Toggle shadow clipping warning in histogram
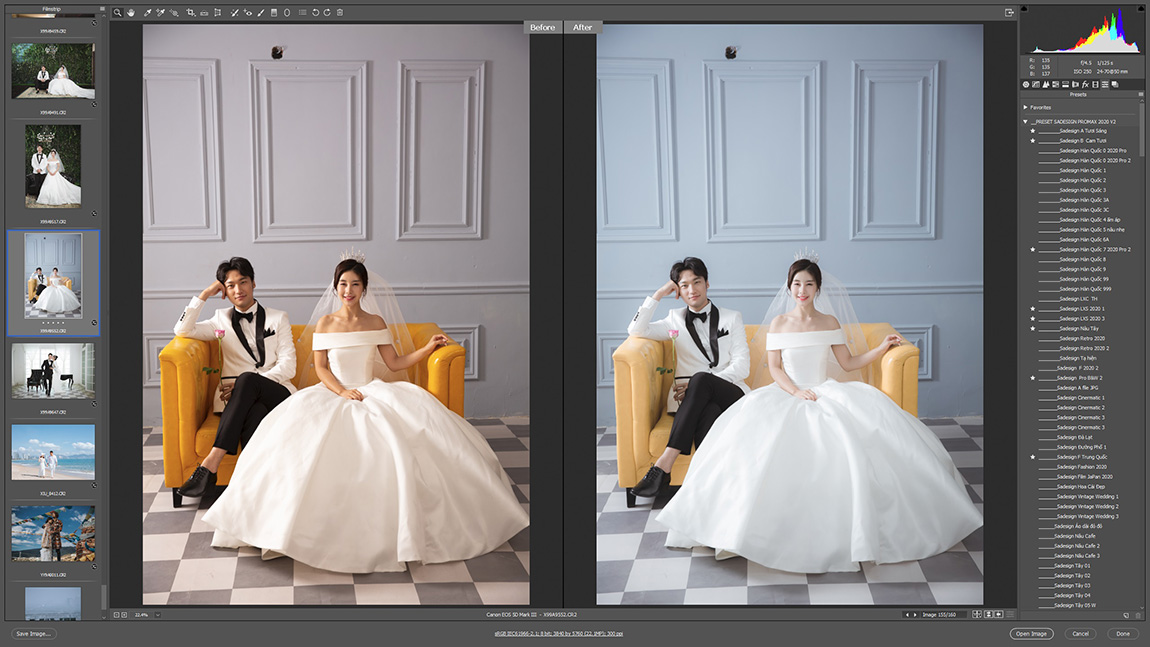Image resolution: width=1150 pixels, height=647 pixels. click(1026, 9)
